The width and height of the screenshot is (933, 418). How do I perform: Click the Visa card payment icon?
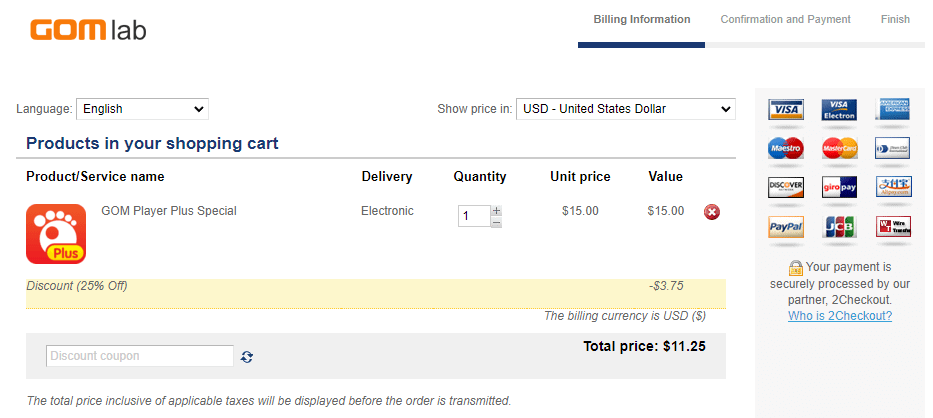click(786, 110)
